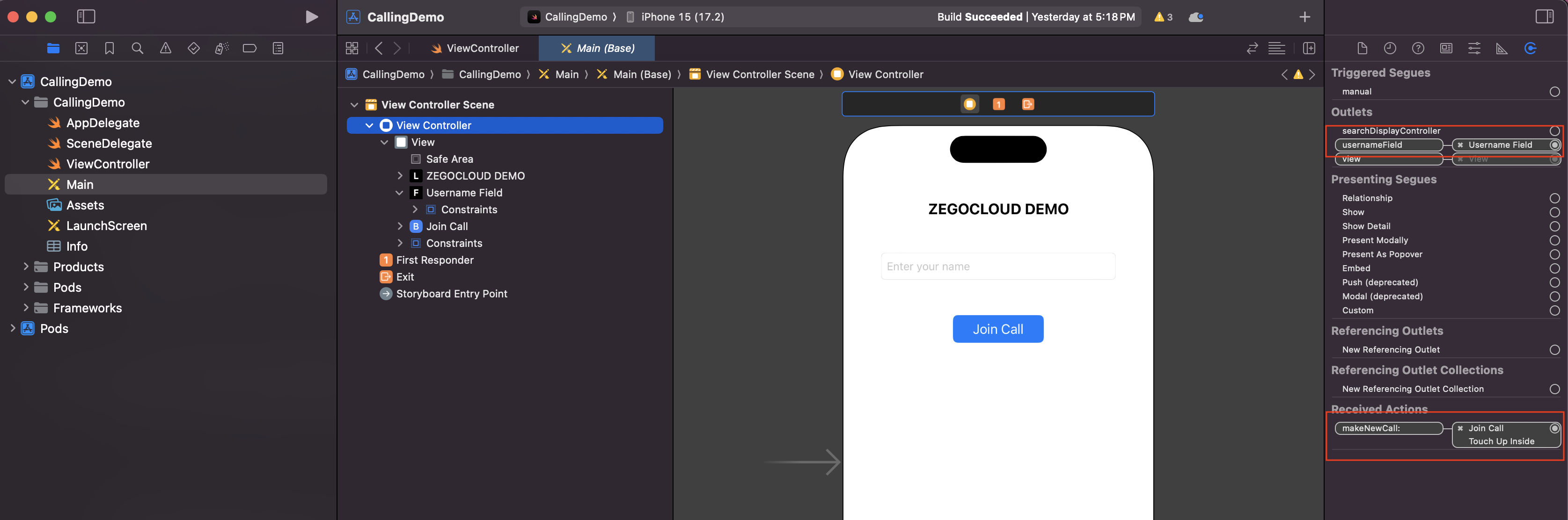Click the New Referencing Outlet circle
The height and width of the screenshot is (520, 1568).
pyautogui.click(x=1554, y=350)
